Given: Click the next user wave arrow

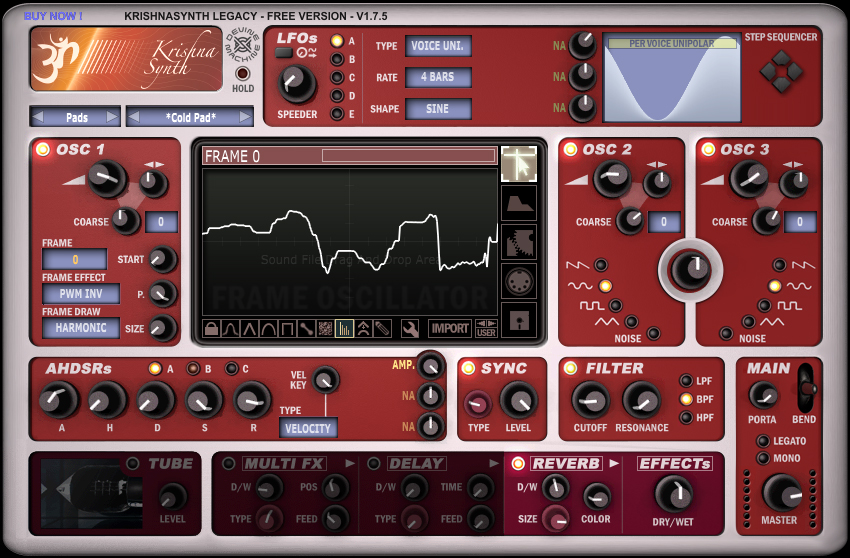Looking at the screenshot, I should [491, 324].
